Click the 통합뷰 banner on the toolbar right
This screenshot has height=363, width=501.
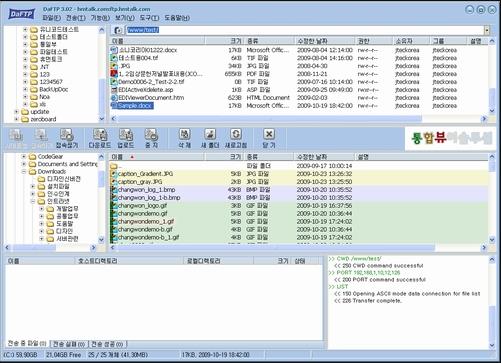(451, 138)
